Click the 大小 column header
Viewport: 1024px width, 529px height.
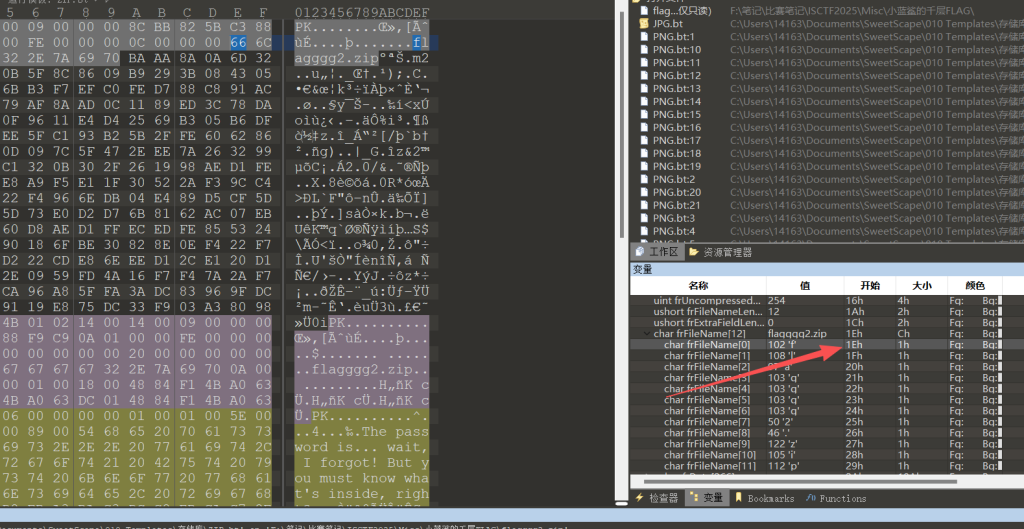pos(919,285)
